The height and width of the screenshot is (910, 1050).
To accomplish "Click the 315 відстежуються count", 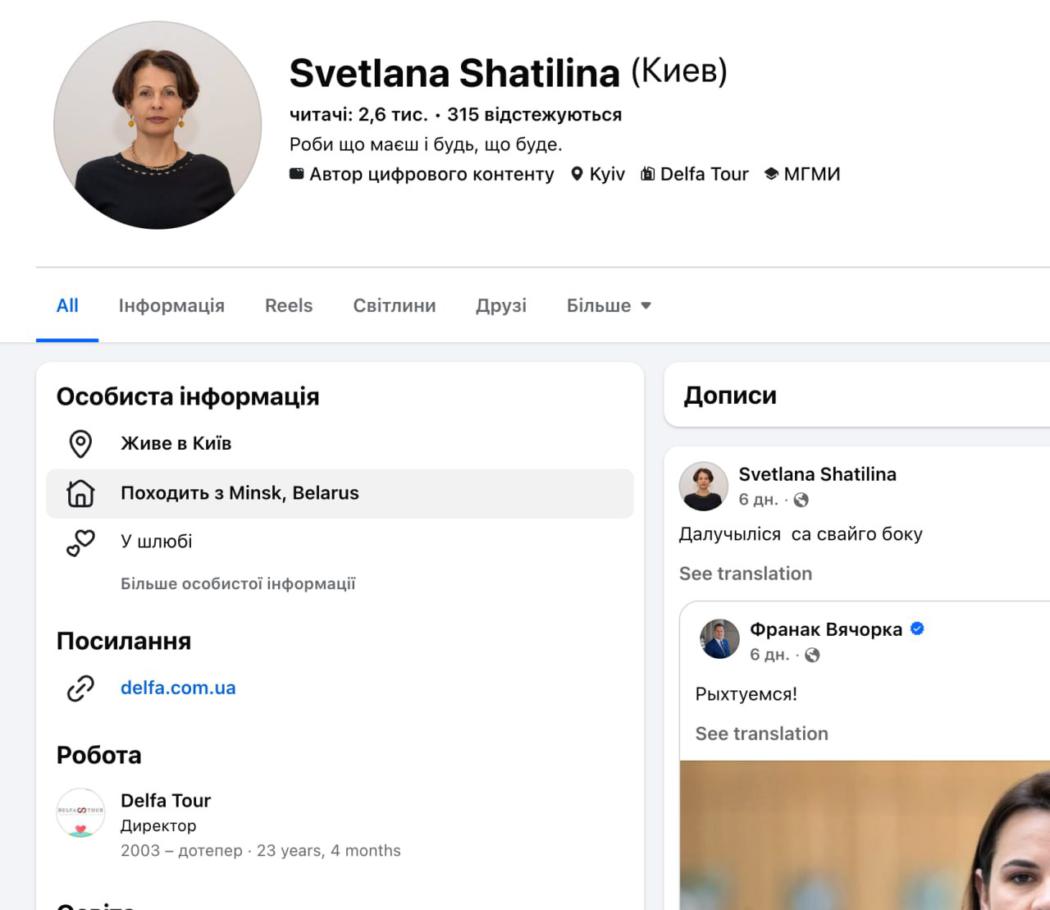I will [534, 115].
